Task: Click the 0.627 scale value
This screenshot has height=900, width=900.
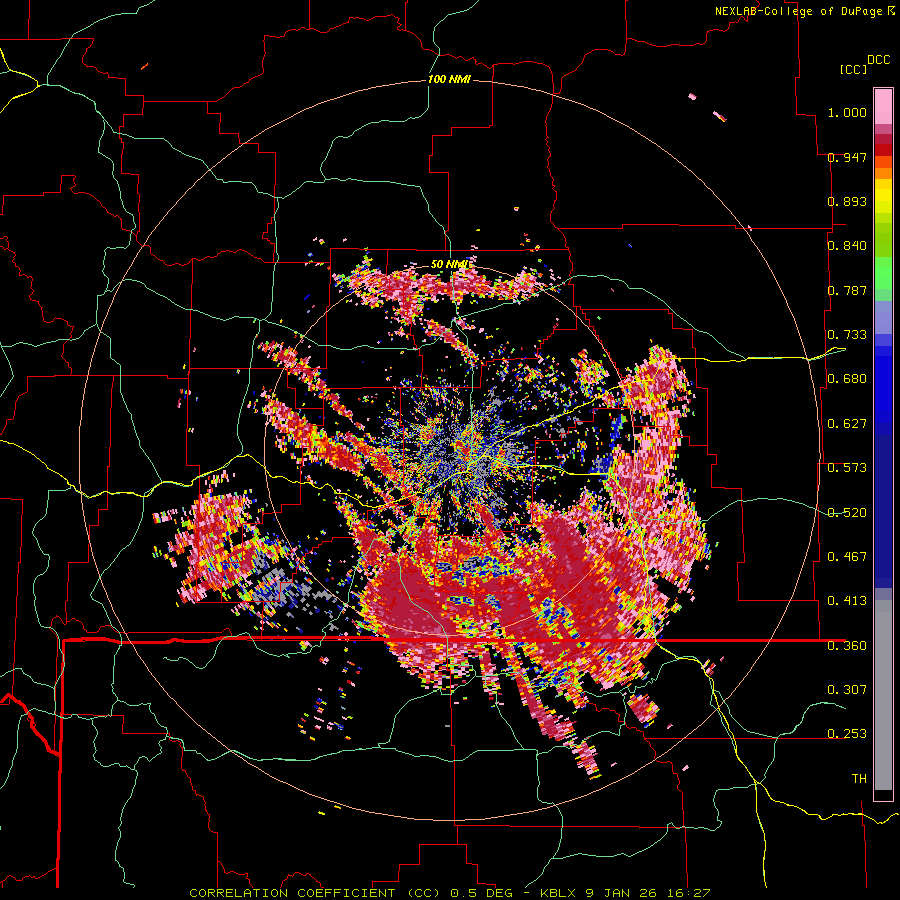Action: click(x=847, y=424)
